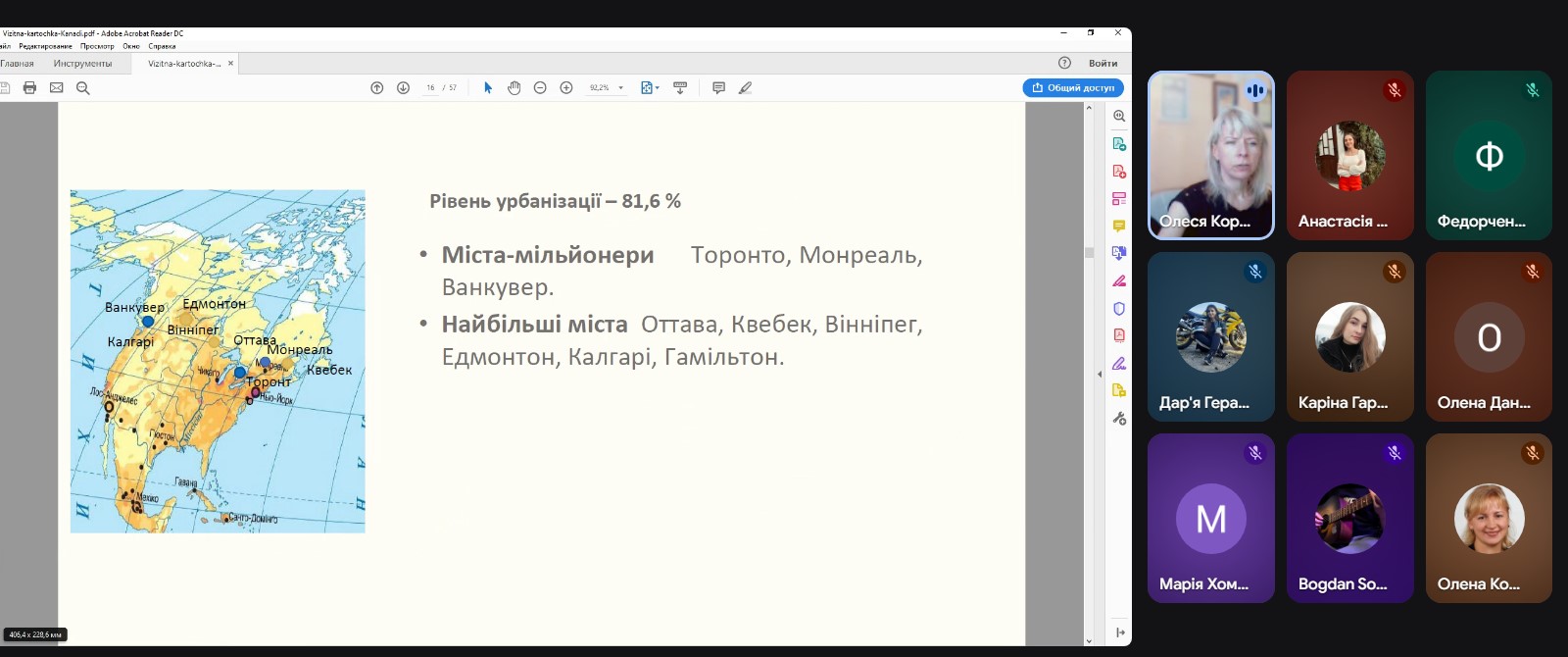The image size is (1568, 657).
Task: Open Protect shield tool in right sidebar
Action: click(1119, 309)
